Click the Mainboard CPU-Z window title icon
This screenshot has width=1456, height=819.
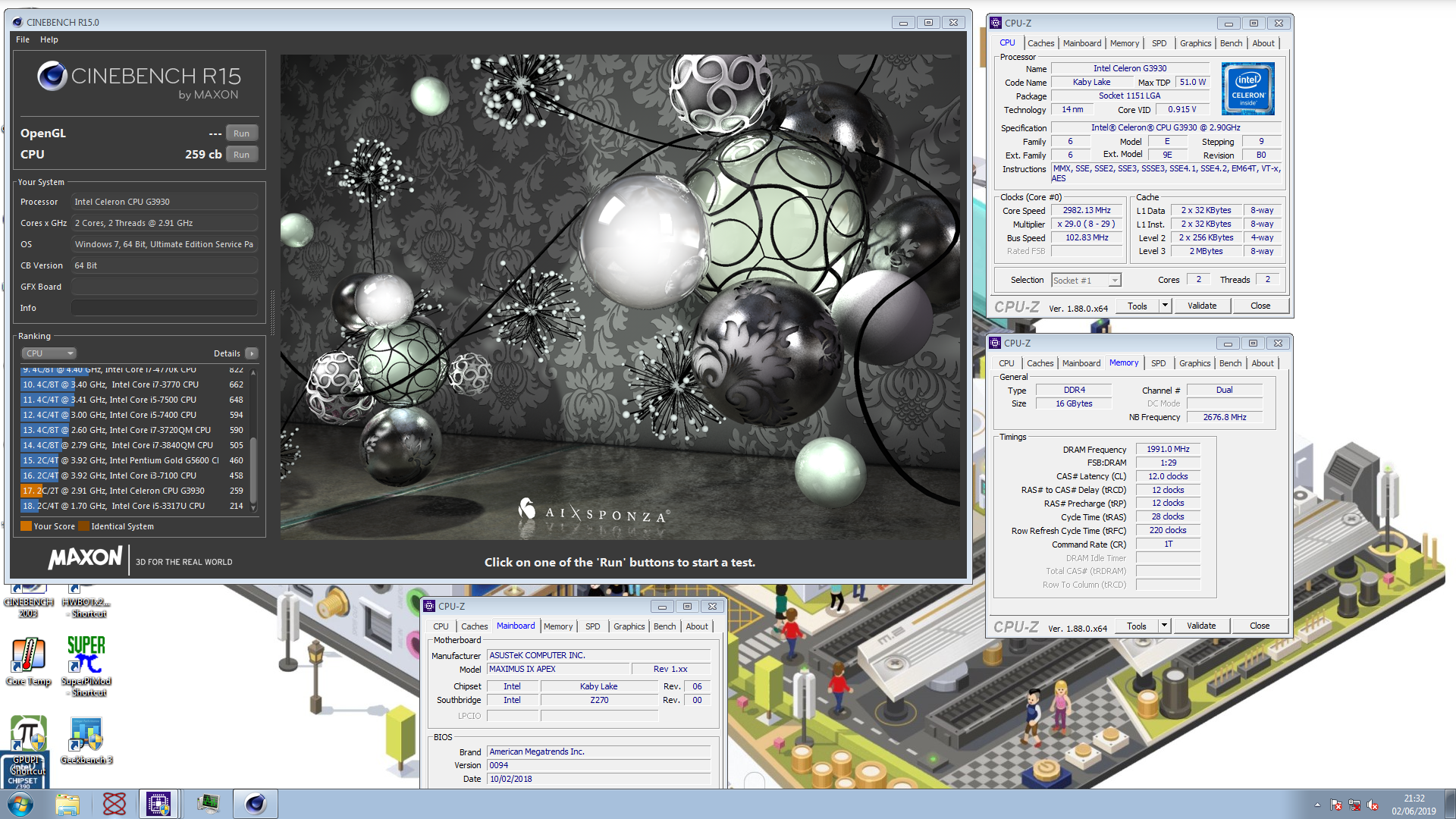[x=429, y=606]
